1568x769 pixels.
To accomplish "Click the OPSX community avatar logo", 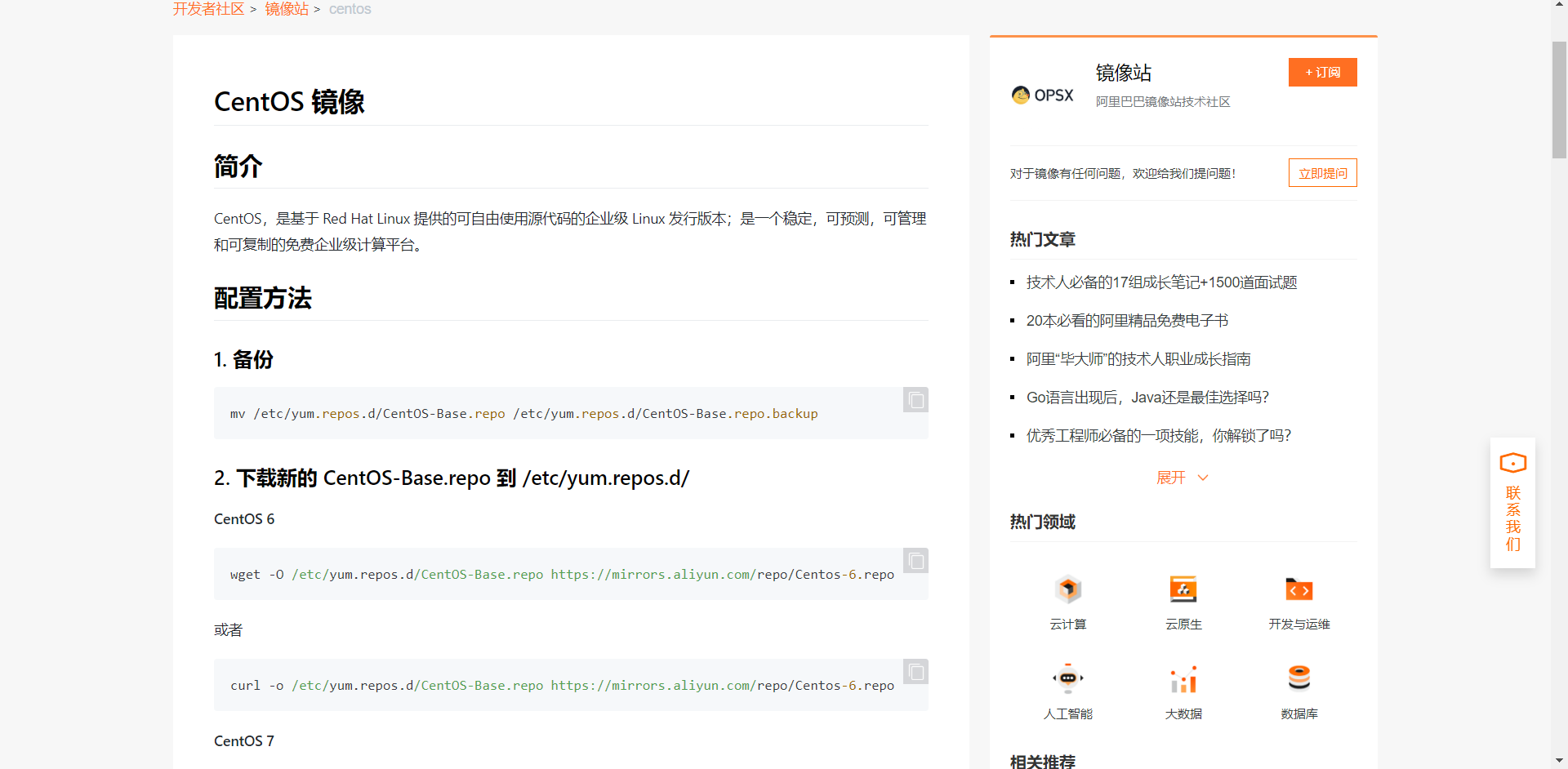I will 1020,95.
